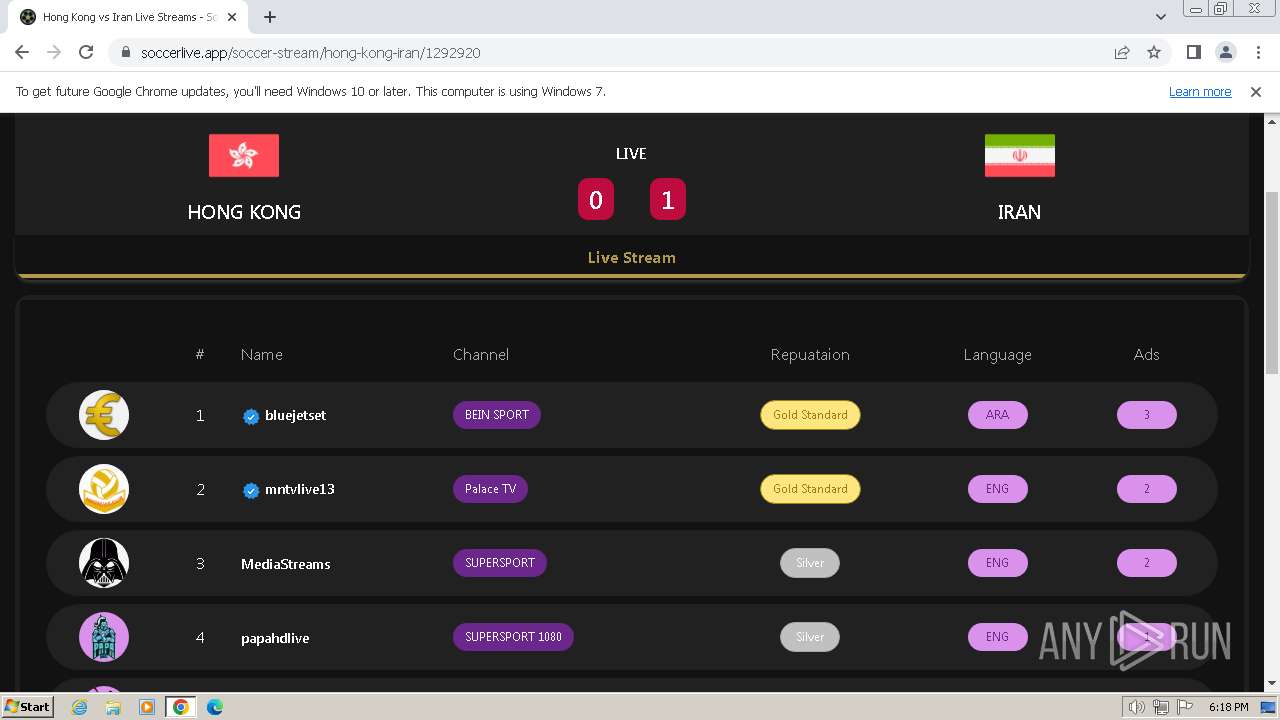Open bluejetset's euro coin avatar
Viewport: 1280px width, 720px height.
point(104,415)
